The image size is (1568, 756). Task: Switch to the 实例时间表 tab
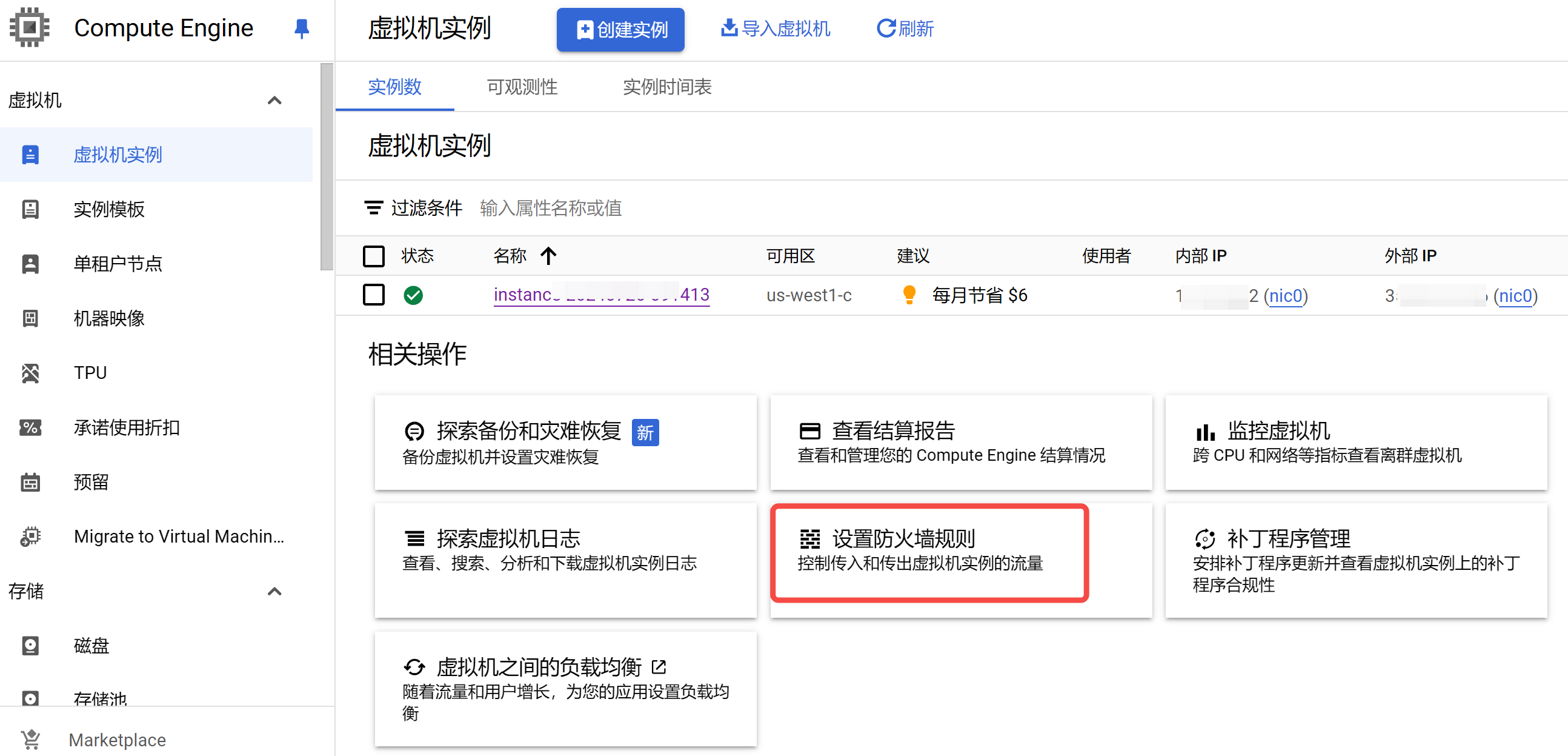point(666,87)
